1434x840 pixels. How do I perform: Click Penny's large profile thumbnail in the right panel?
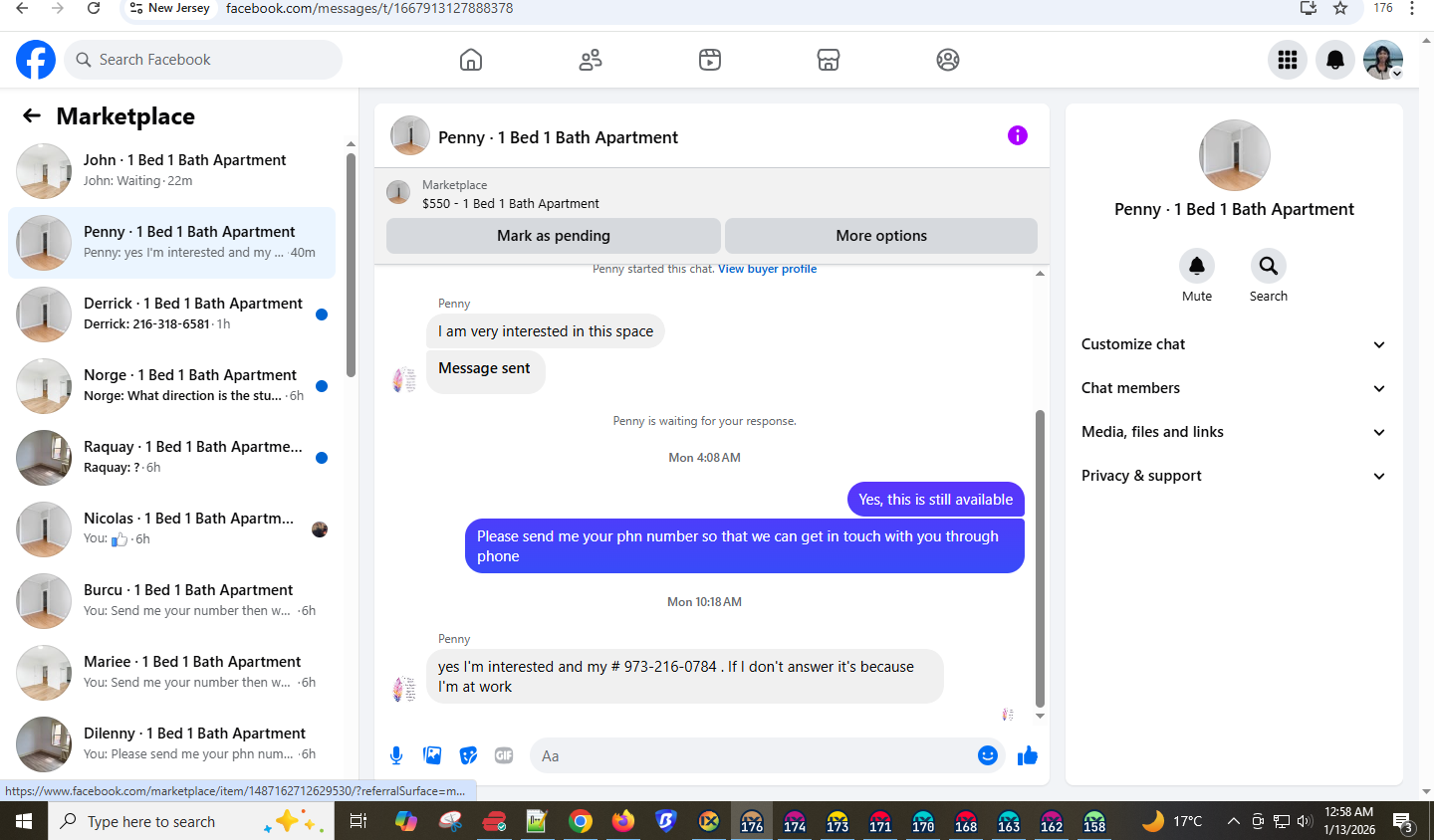1235,155
